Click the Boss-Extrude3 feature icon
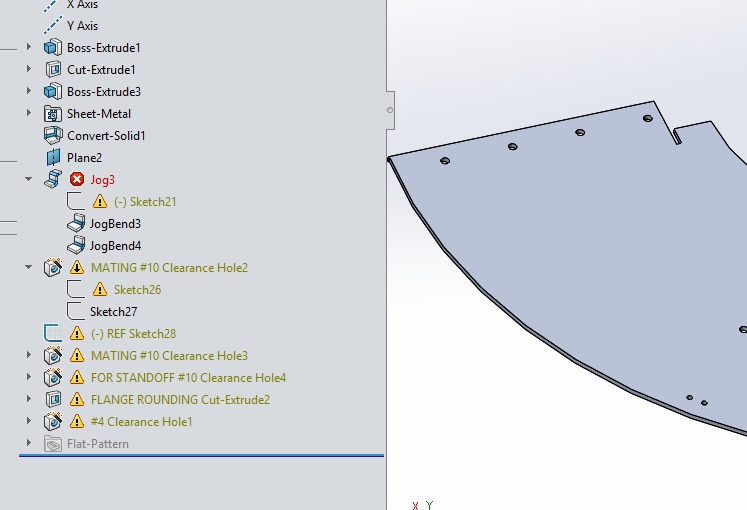Image resolution: width=747 pixels, height=510 pixels. tap(53, 91)
